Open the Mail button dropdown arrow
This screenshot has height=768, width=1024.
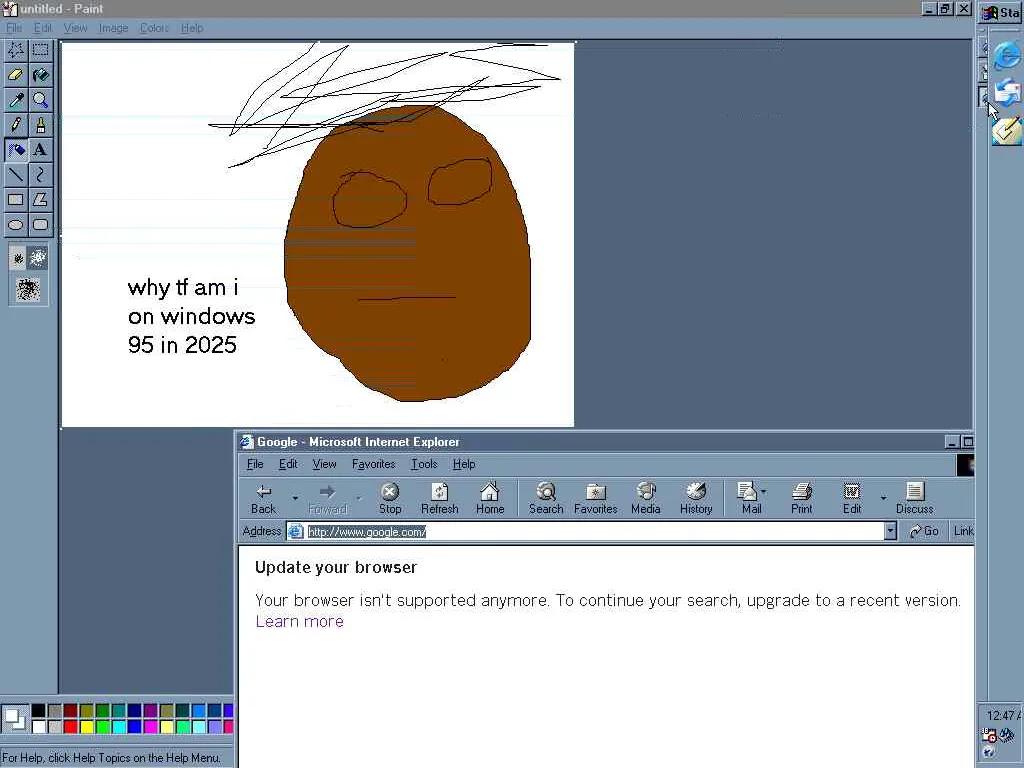point(764,491)
